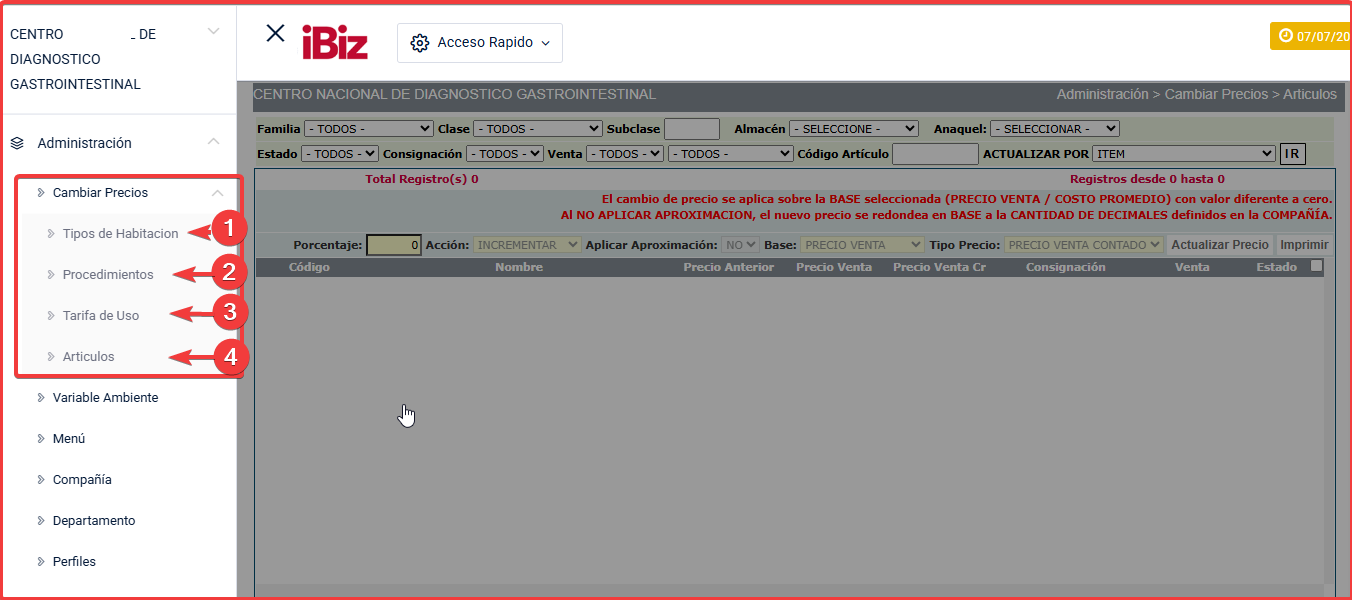This screenshot has width=1352, height=600.
Task: Click the Precio Venta column header
Action: 834,267
